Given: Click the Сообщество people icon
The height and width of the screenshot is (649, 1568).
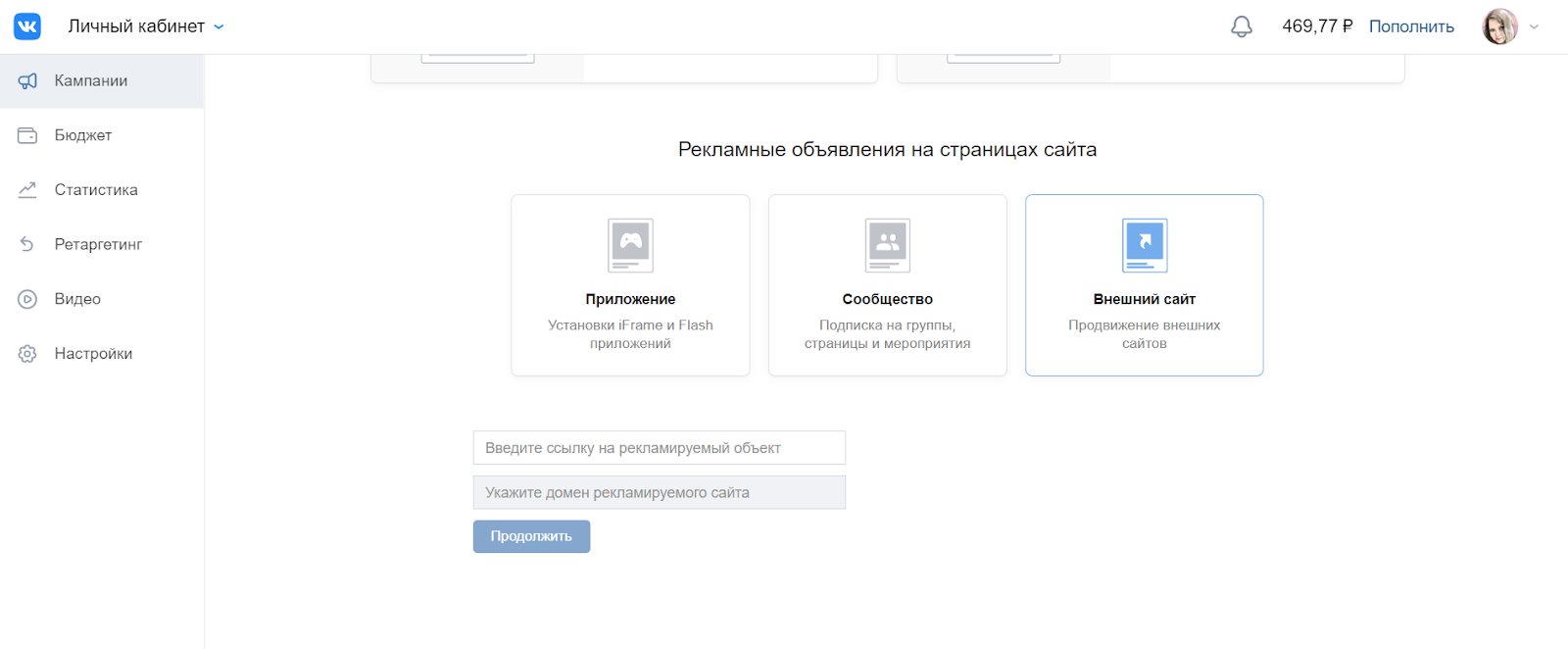Looking at the screenshot, I should 888,245.
